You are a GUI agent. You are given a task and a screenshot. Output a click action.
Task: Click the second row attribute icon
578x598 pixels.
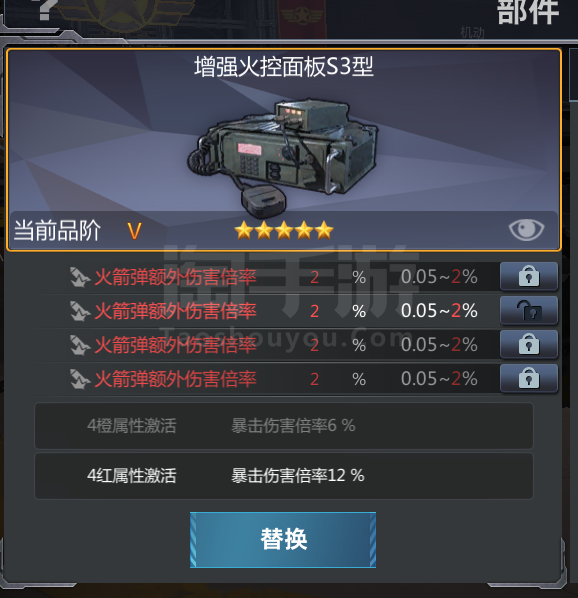pos(80,311)
